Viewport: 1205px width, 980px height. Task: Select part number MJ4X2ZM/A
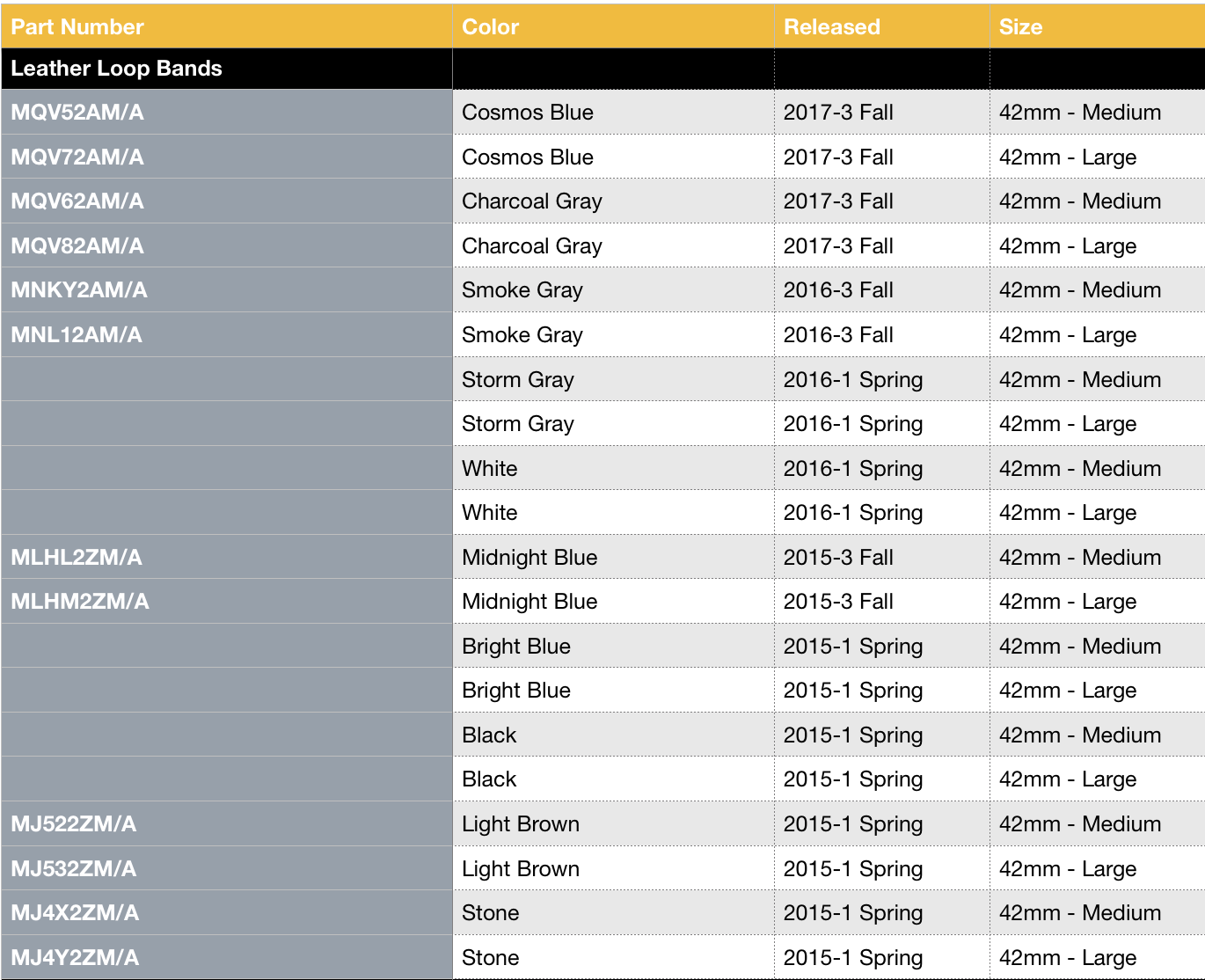(x=75, y=913)
